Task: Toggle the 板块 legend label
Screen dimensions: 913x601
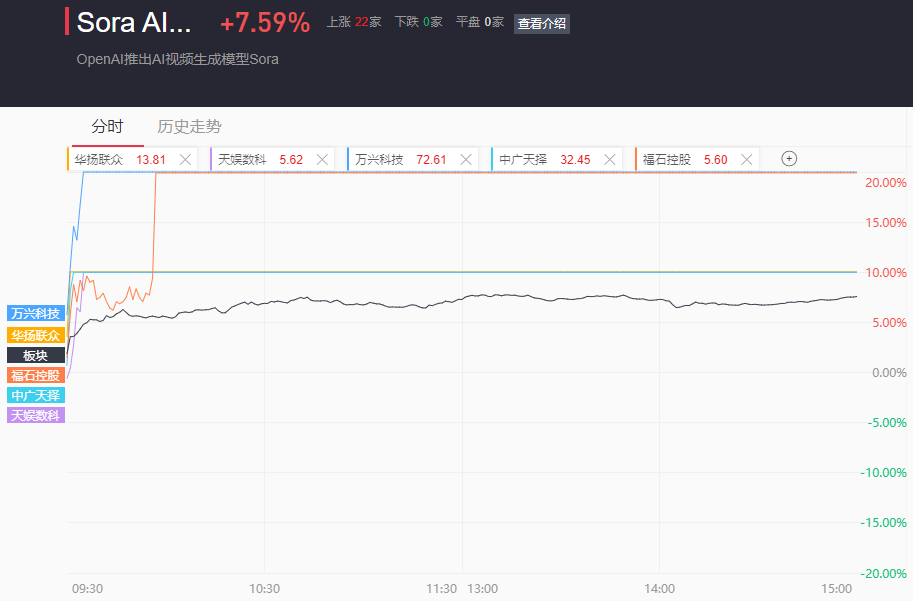Action: pyautogui.click(x=36, y=355)
